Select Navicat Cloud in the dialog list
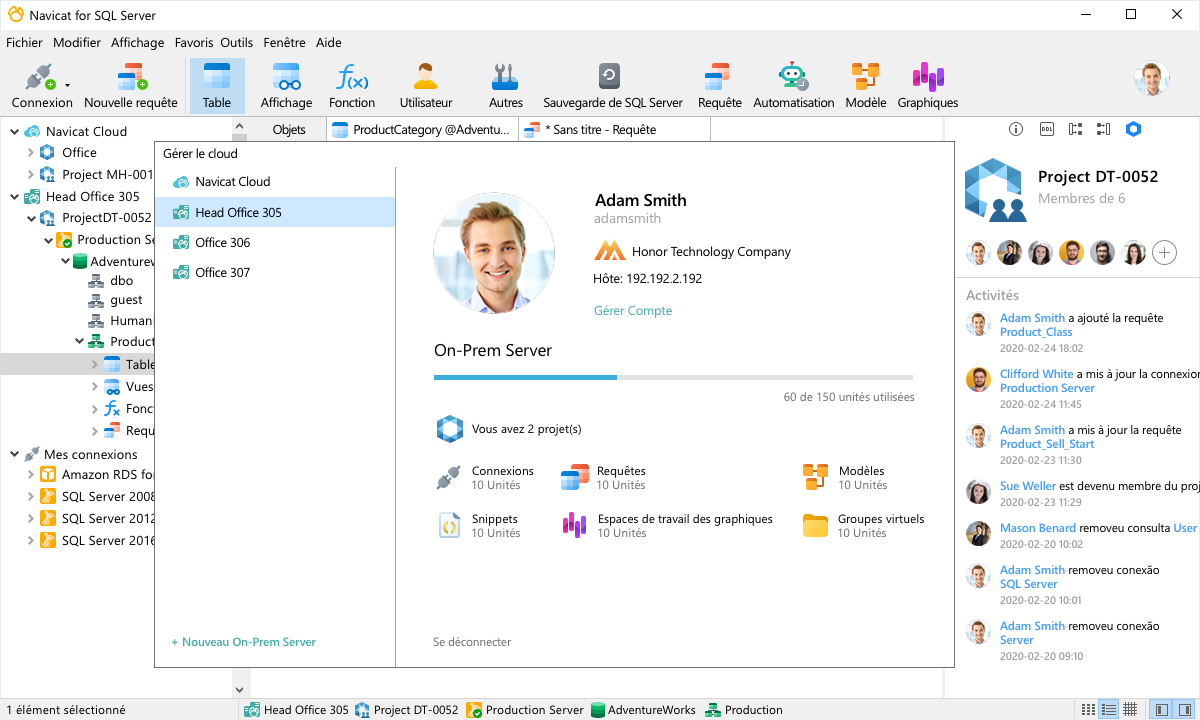Screen dimensions: 1200x720 coord(275,182)
